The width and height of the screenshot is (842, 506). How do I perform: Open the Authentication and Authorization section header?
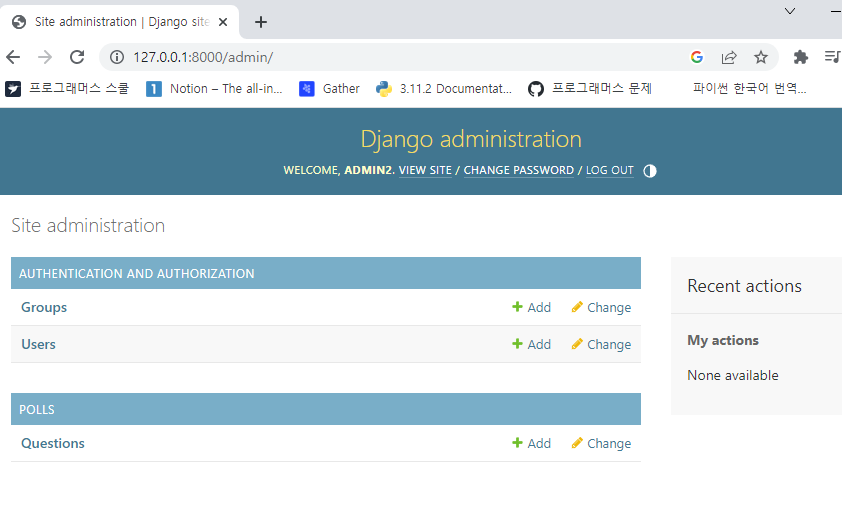click(x=136, y=273)
